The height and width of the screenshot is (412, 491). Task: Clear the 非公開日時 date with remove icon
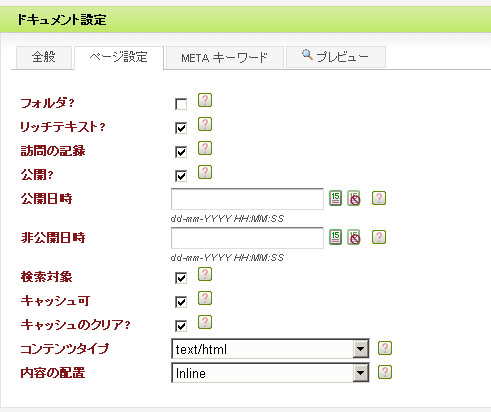pyautogui.click(x=354, y=237)
